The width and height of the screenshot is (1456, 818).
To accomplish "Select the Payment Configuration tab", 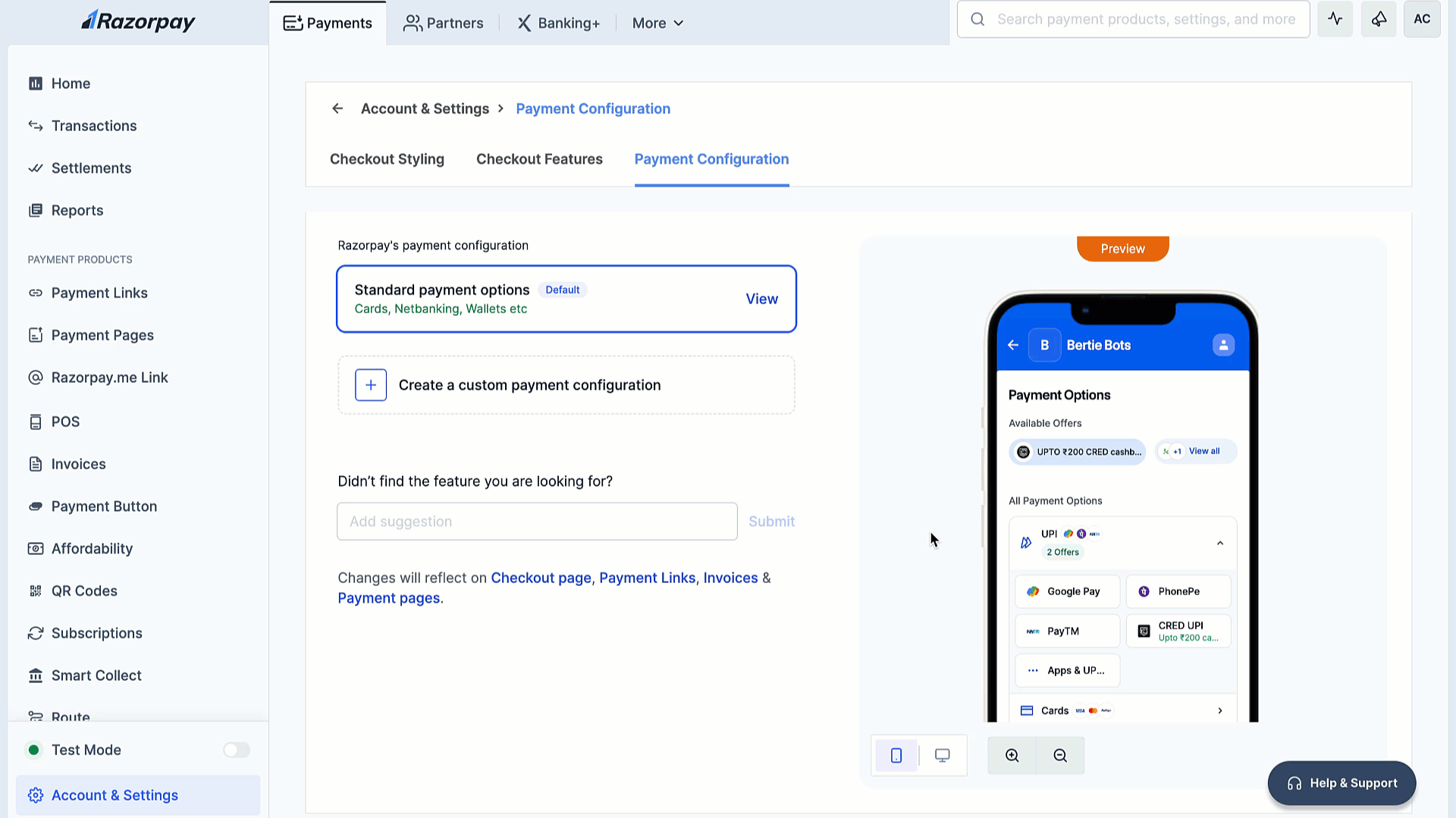I will point(711,159).
